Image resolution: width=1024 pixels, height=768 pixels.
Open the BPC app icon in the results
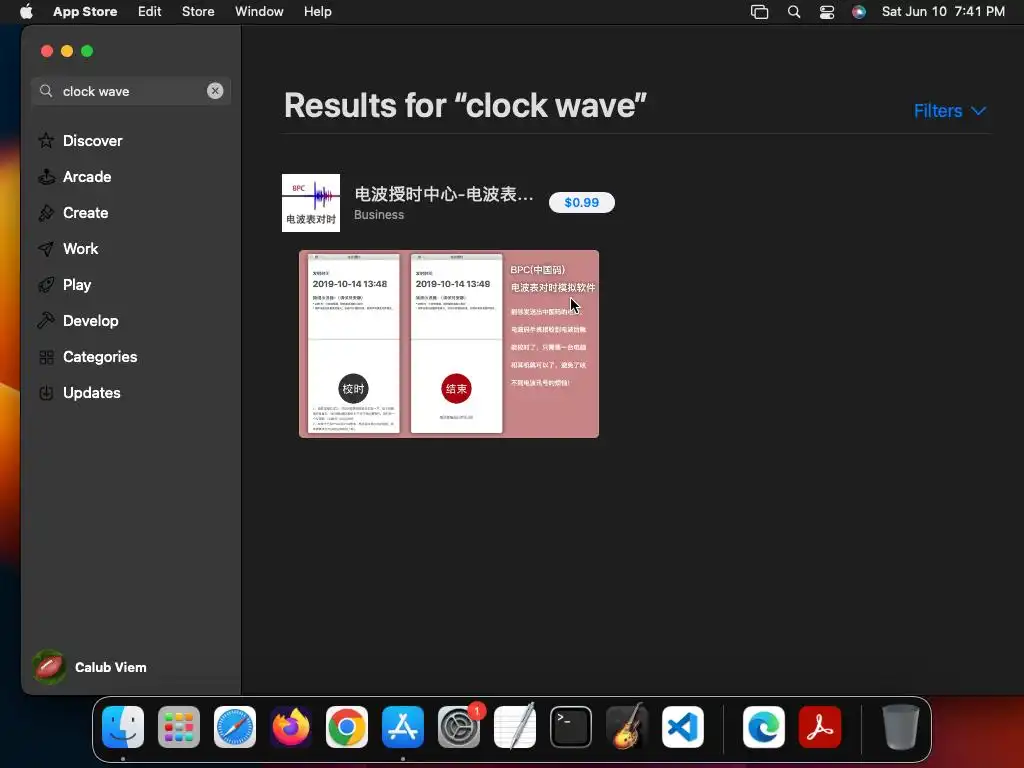click(311, 202)
